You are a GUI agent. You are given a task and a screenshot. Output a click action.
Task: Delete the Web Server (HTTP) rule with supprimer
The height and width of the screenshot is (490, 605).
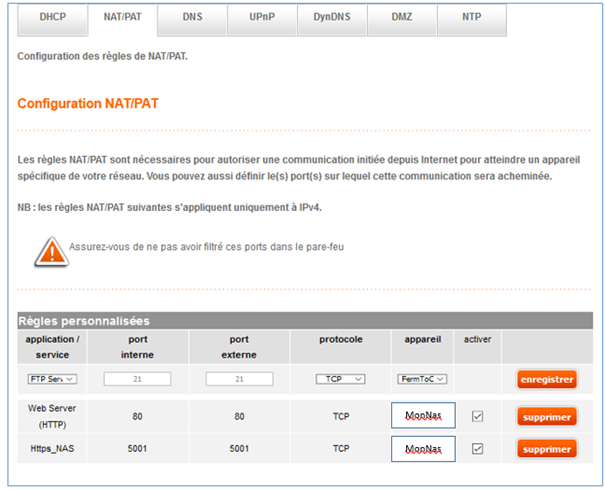click(547, 415)
